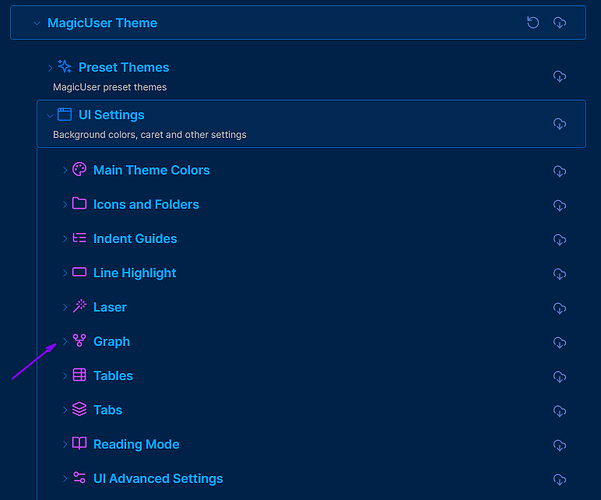Image resolution: width=601 pixels, height=500 pixels.
Task: Click the palette icon beside Main Theme Colors
Action: coord(79,169)
